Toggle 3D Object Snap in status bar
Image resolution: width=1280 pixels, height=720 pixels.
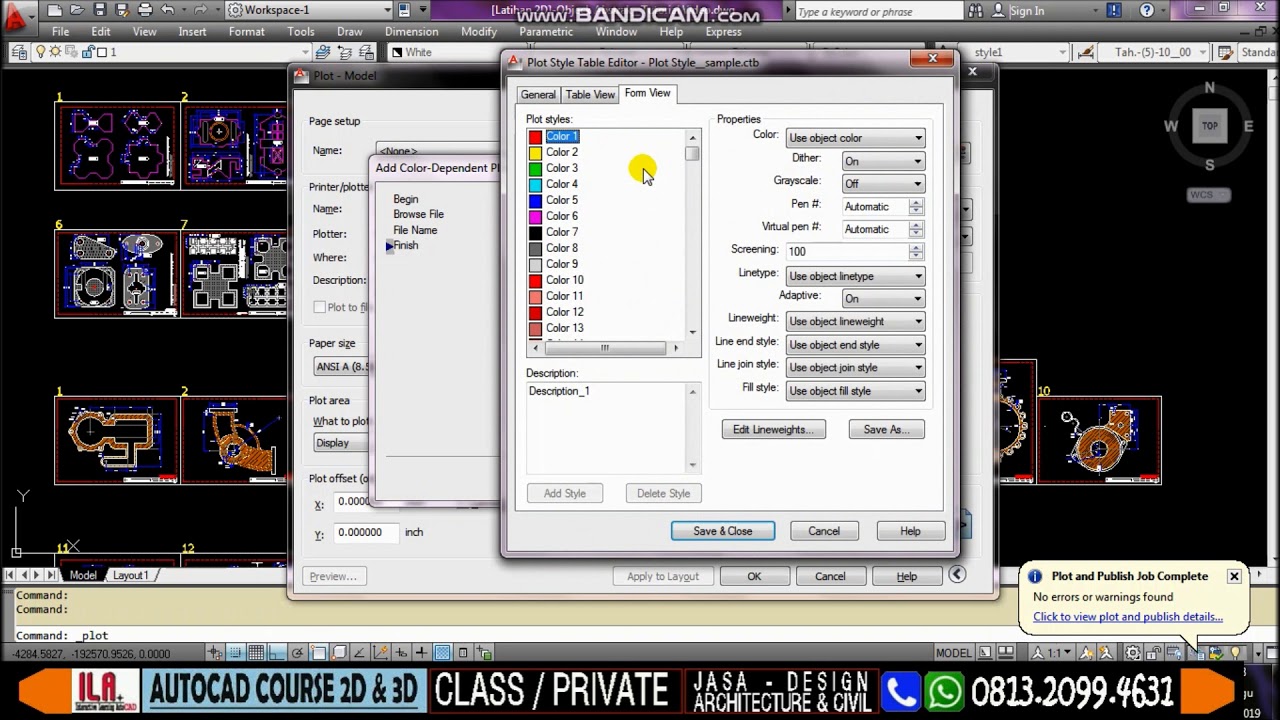coord(339,653)
